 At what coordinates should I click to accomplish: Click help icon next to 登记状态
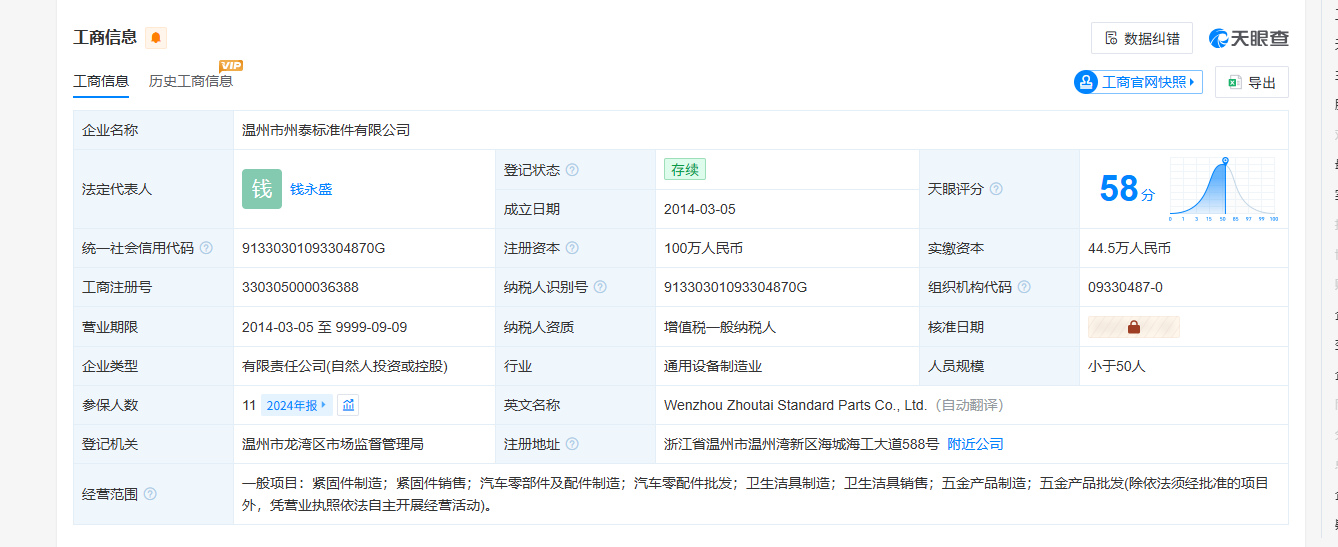point(572,170)
